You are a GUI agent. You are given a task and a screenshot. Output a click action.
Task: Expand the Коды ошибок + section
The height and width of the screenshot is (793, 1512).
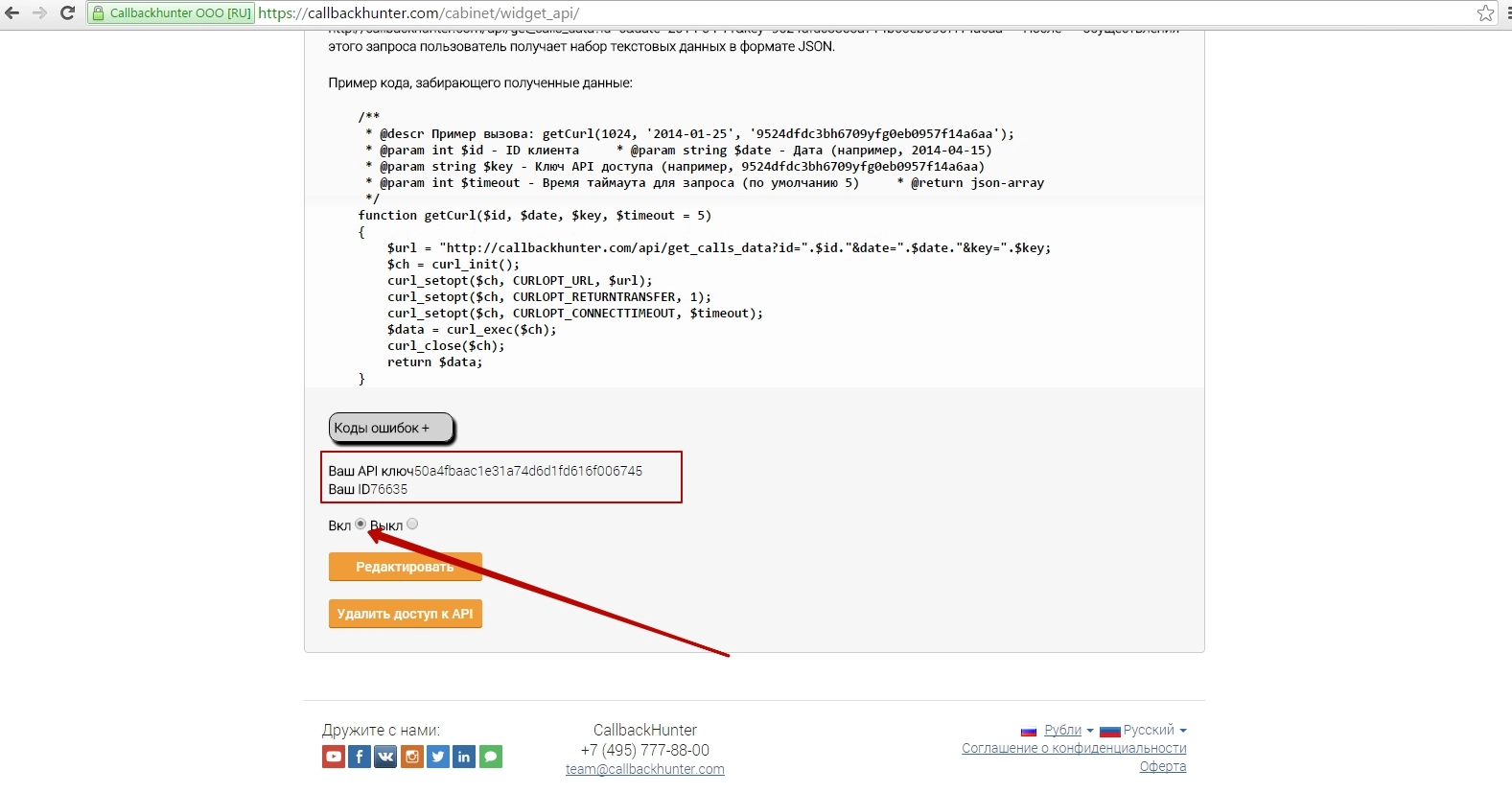391,428
